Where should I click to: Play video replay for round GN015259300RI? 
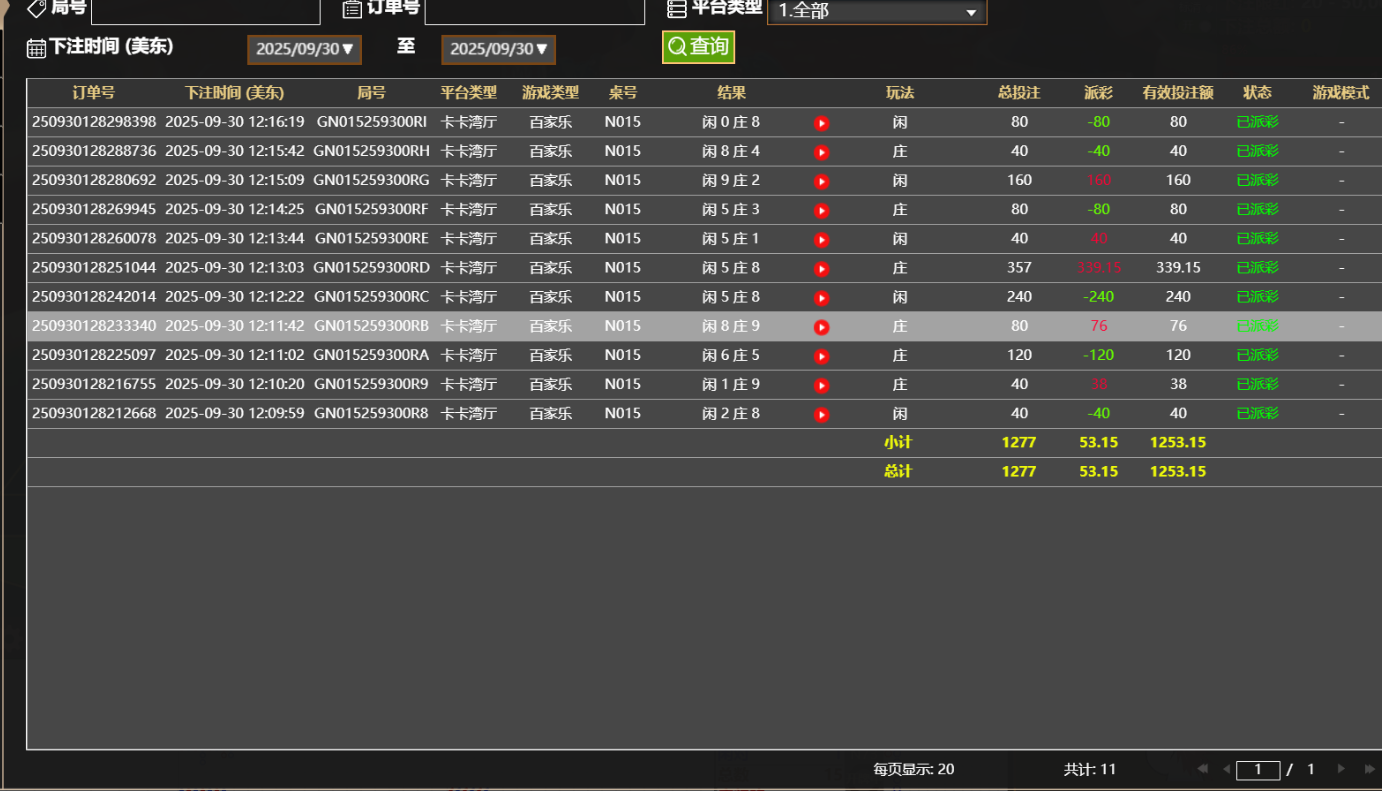coord(821,123)
